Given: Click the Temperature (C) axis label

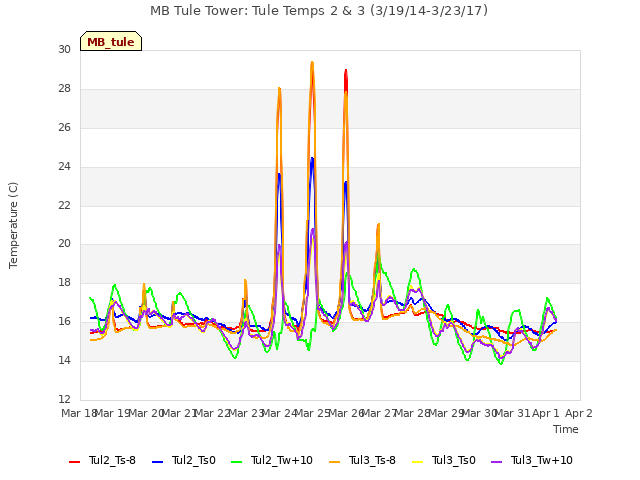Looking at the screenshot, I should pyautogui.click(x=13, y=225).
